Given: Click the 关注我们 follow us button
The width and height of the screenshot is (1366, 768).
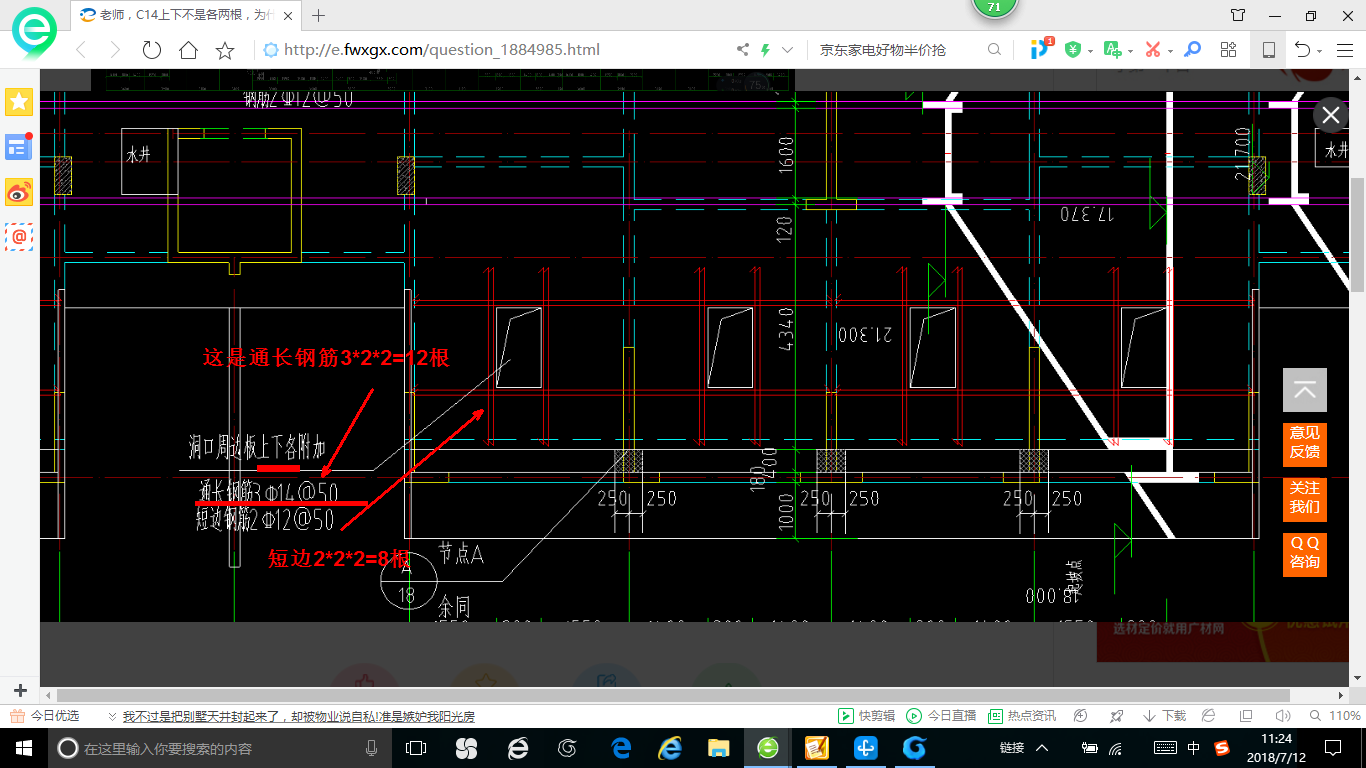Looking at the screenshot, I should point(1305,498).
